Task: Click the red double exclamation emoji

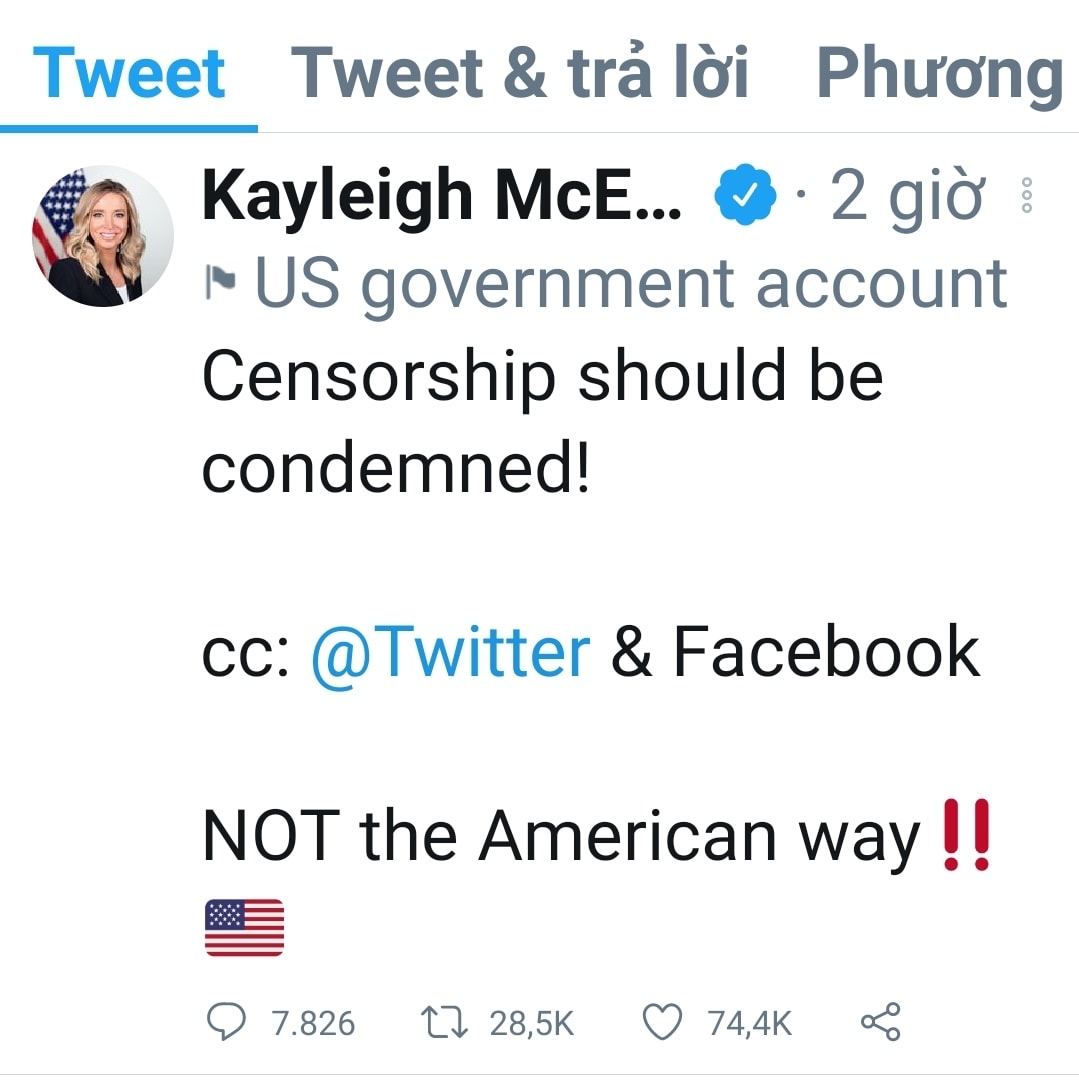Action: (966, 834)
